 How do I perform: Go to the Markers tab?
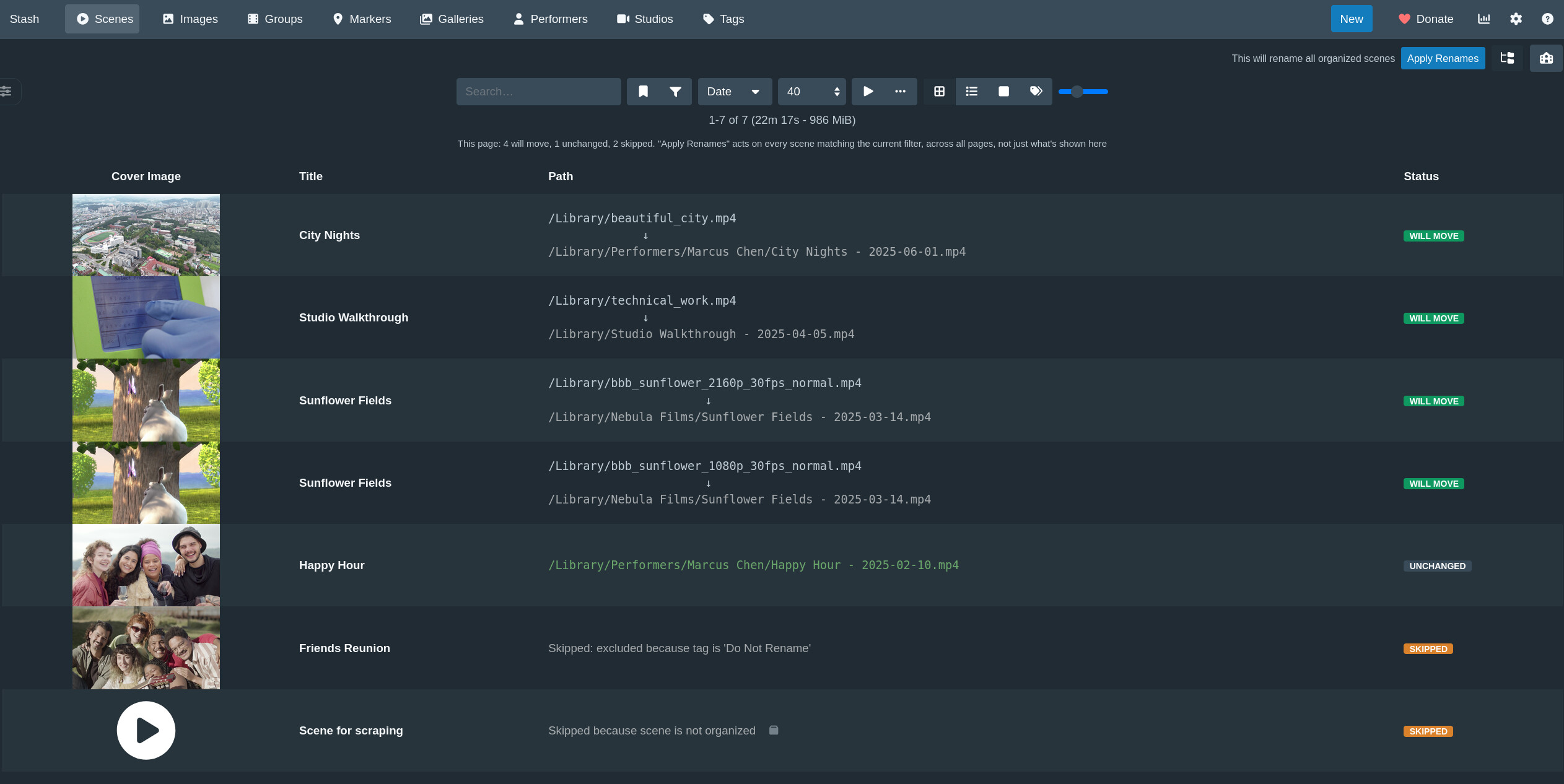coord(362,19)
